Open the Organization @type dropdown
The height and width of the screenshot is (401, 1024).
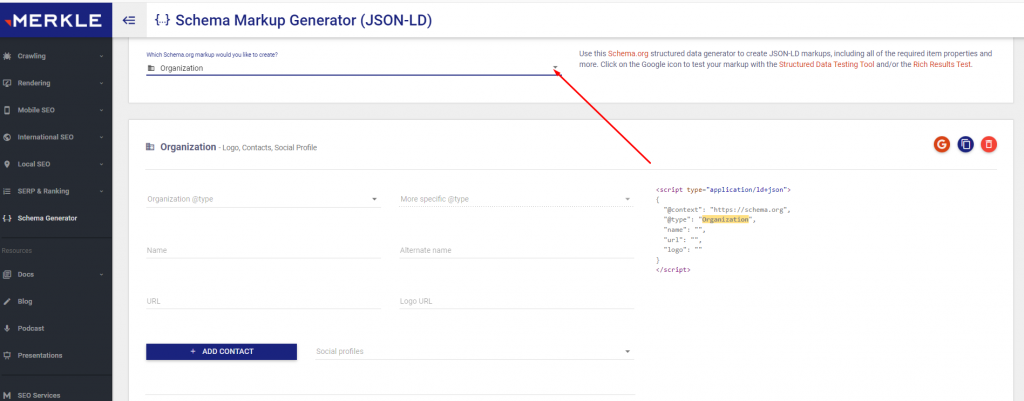[263, 199]
